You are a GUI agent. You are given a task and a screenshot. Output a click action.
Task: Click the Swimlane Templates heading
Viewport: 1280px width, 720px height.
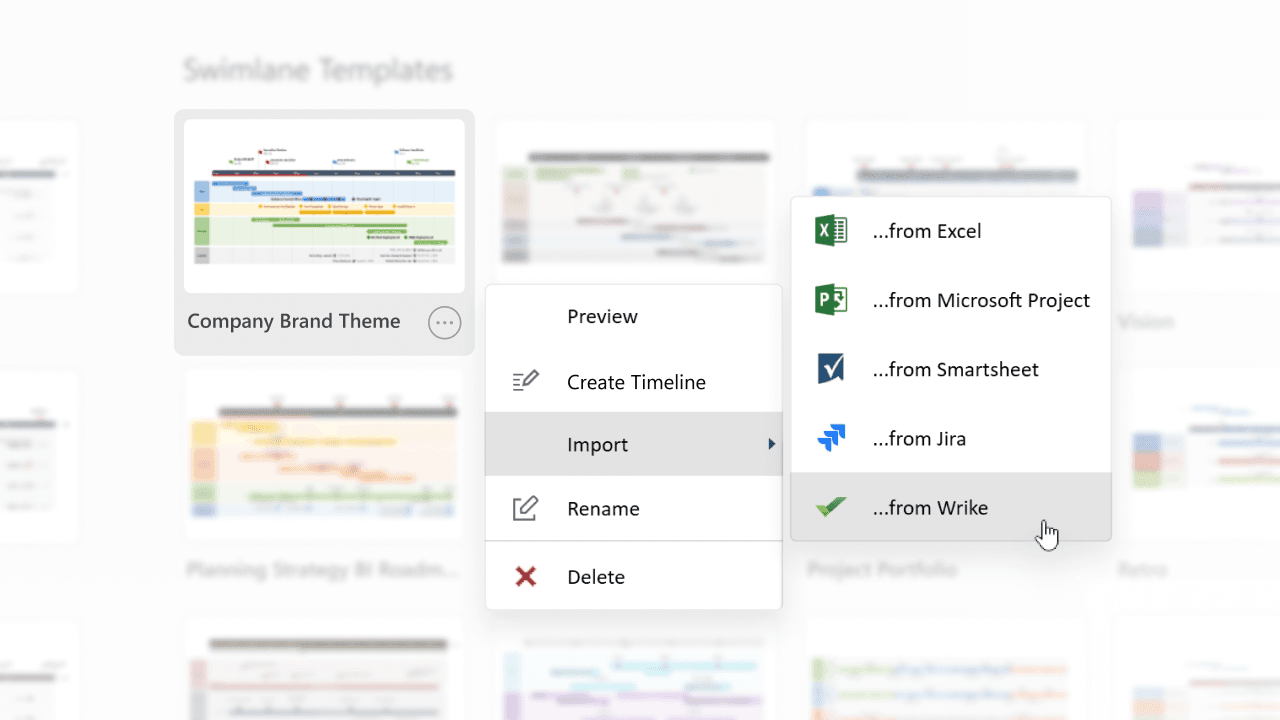coord(318,70)
